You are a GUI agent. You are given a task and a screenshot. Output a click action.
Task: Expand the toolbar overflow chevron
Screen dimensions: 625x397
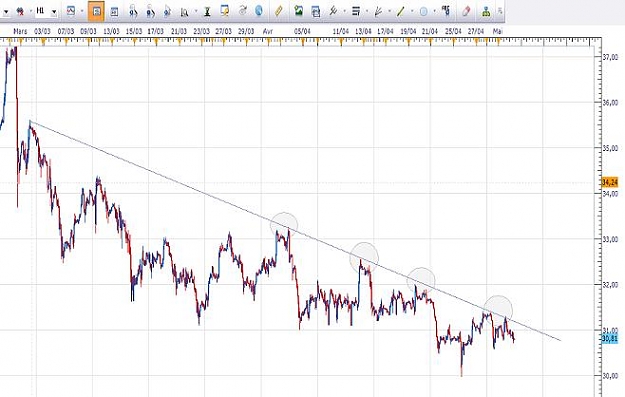[500, 11]
